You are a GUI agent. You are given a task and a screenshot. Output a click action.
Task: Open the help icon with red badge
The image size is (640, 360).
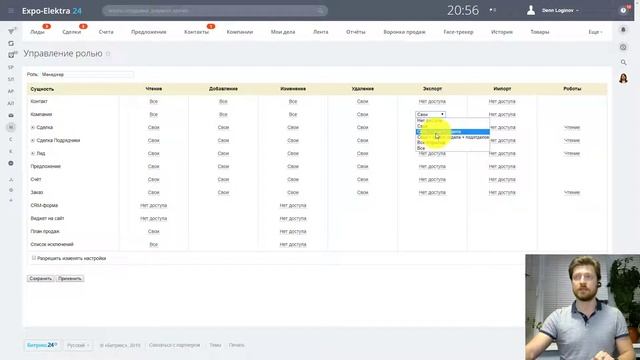624,11
